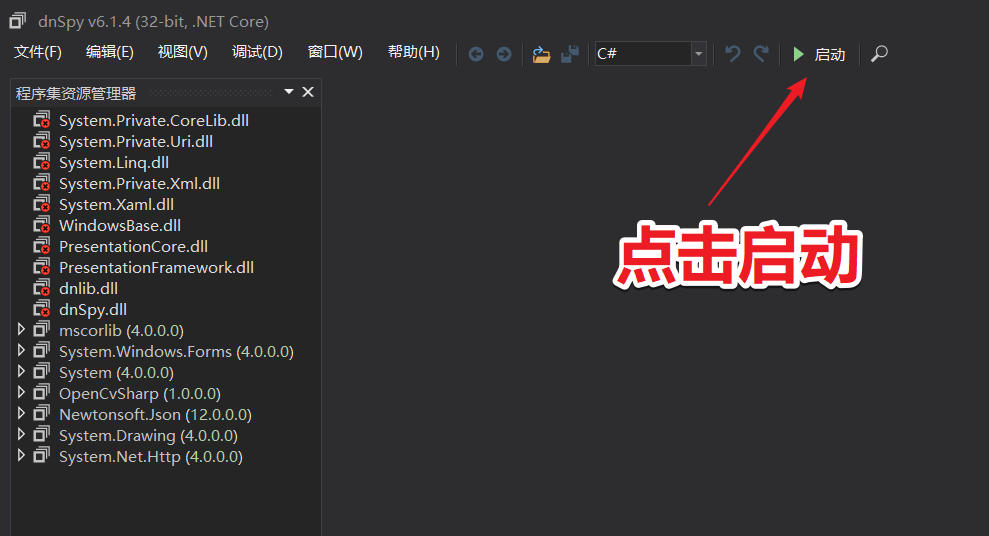Click the assembly icon beside System.Linq.dll

(42, 162)
